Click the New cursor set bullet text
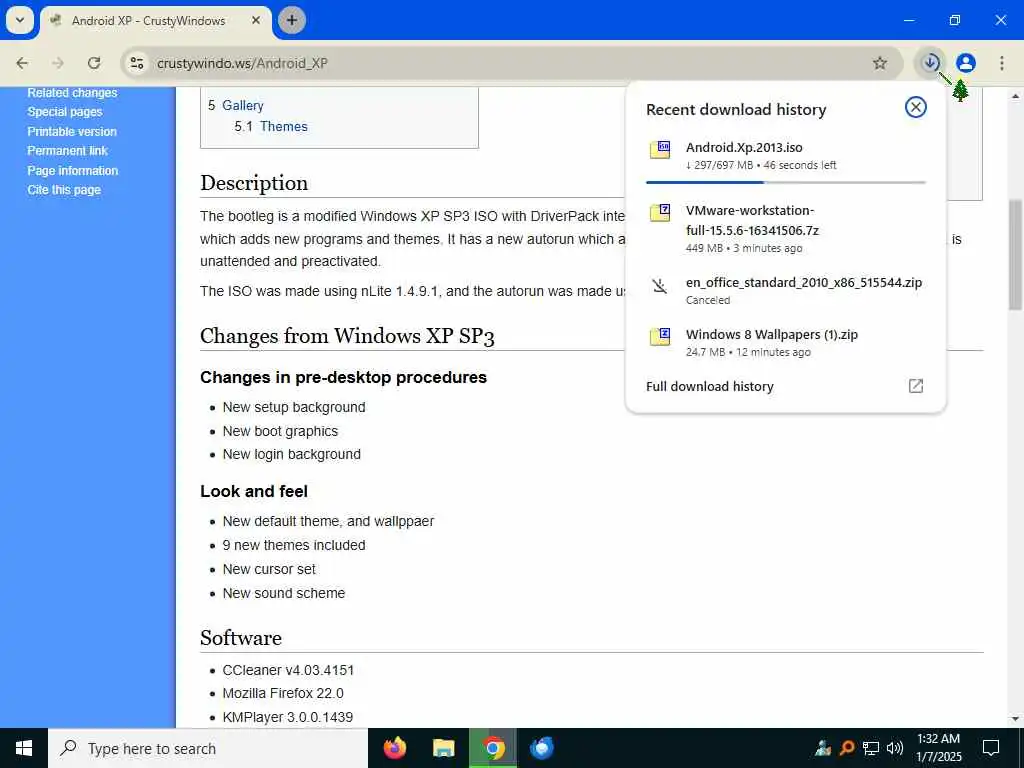The image size is (1024, 768). point(269,569)
